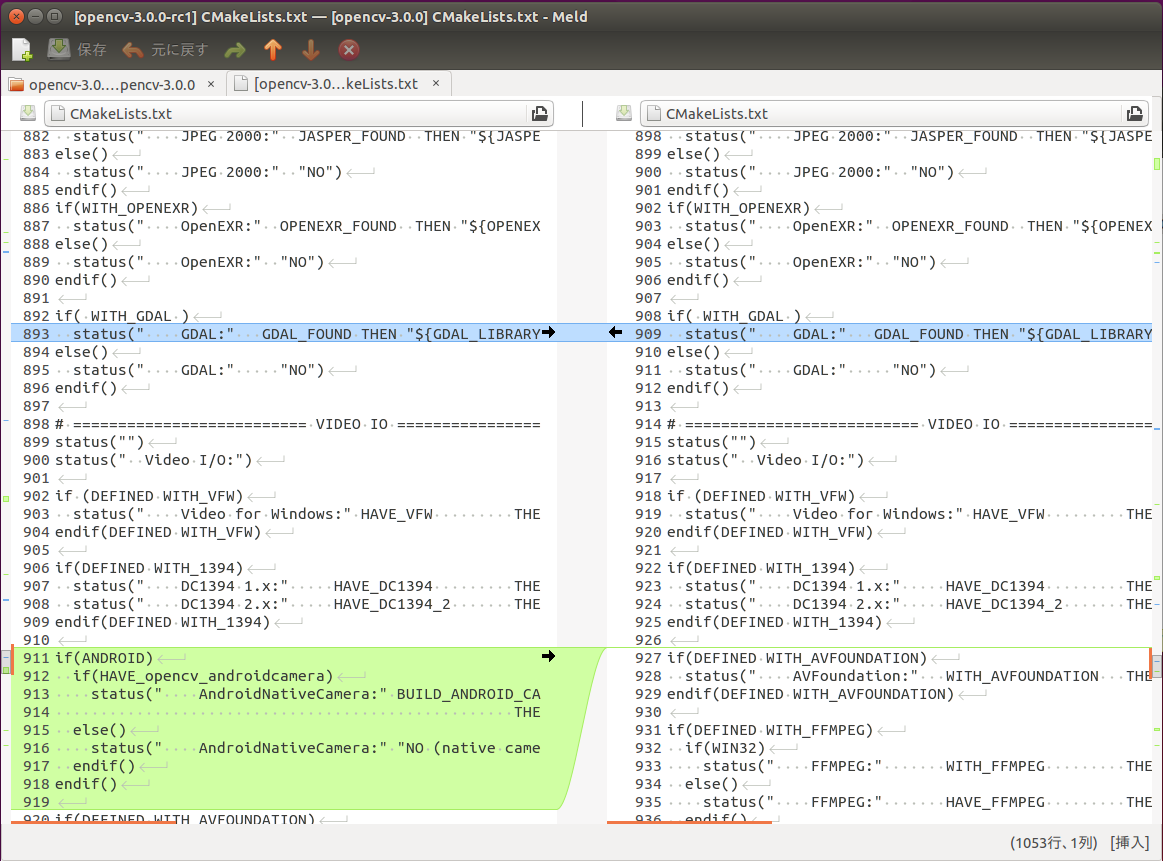Screen dimensions: 1163x861
Task: Go to previous change with up arrow
Action: pos(273,50)
